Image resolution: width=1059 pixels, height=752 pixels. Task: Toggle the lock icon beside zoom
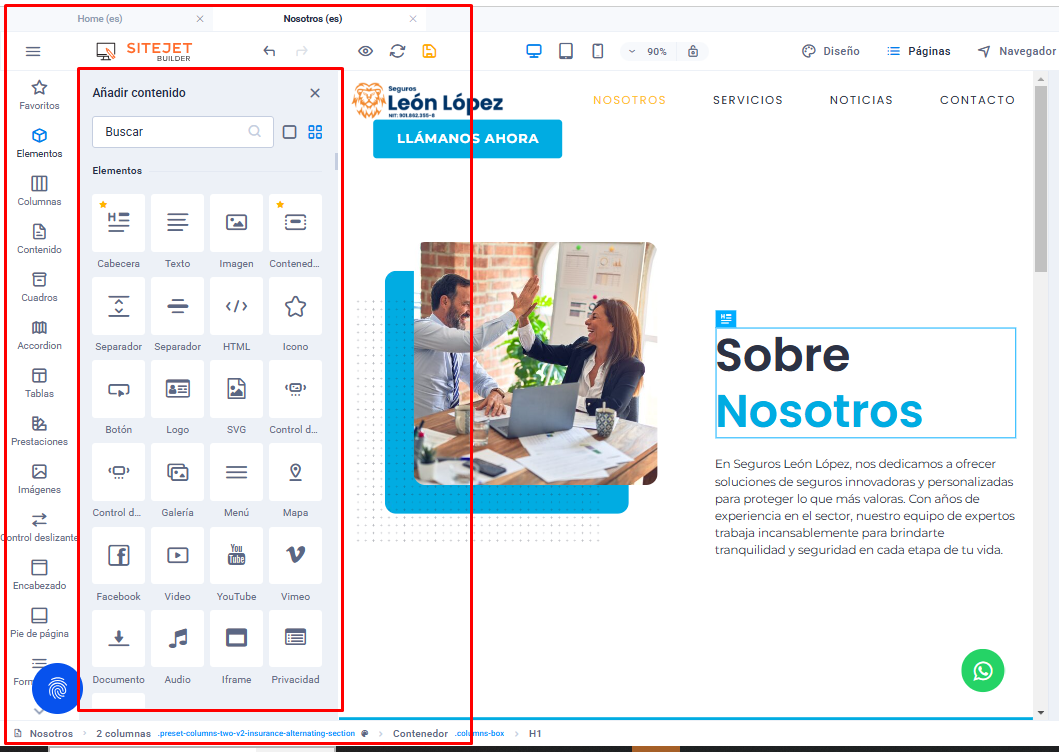coord(692,51)
